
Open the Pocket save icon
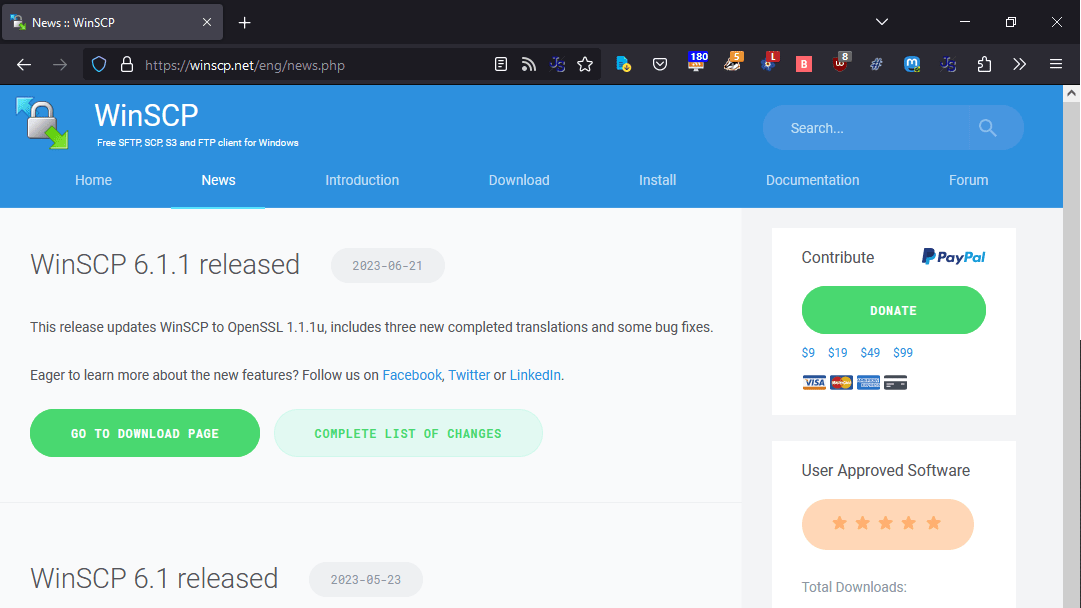tap(660, 64)
